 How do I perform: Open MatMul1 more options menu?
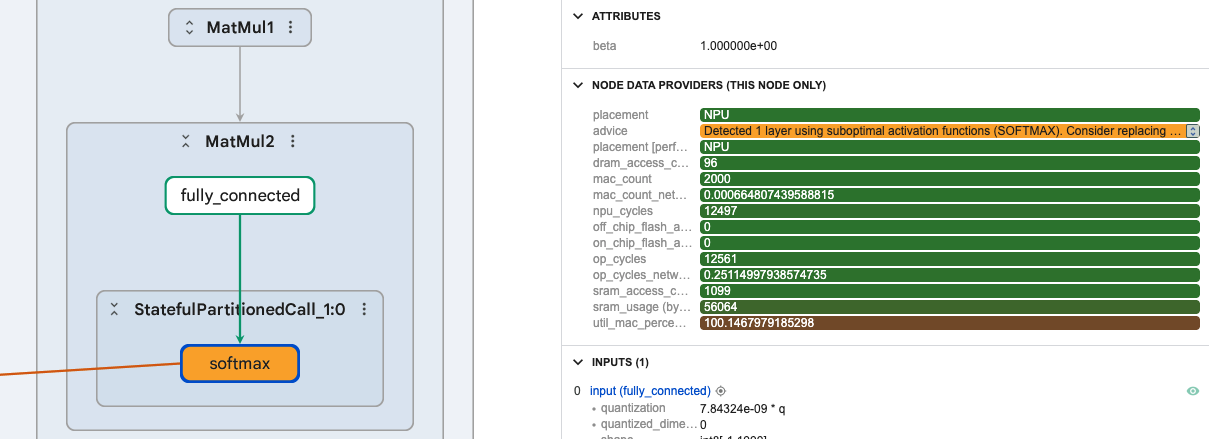pos(291,28)
